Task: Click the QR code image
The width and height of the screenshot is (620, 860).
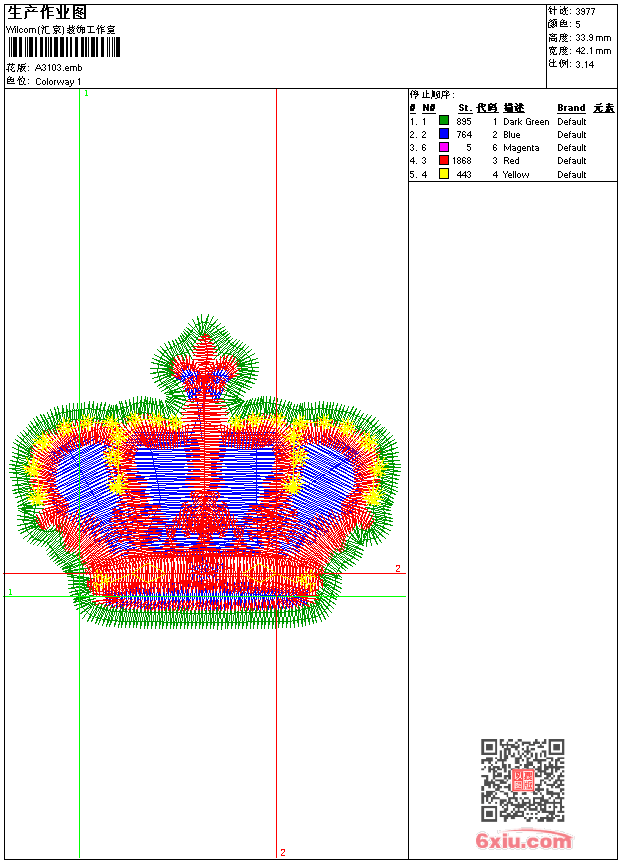Action: click(x=522, y=780)
